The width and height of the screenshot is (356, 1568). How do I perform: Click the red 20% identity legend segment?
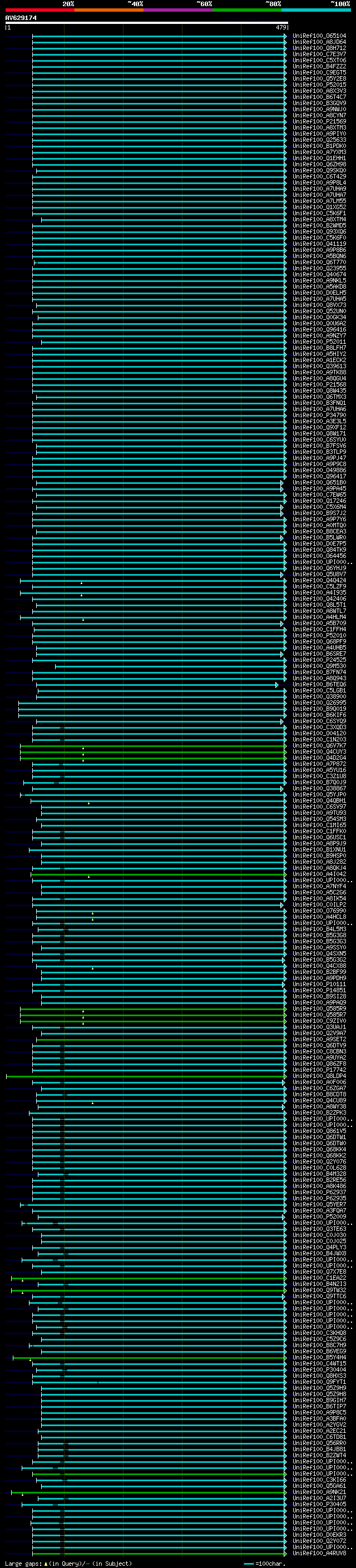(x=39, y=10)
